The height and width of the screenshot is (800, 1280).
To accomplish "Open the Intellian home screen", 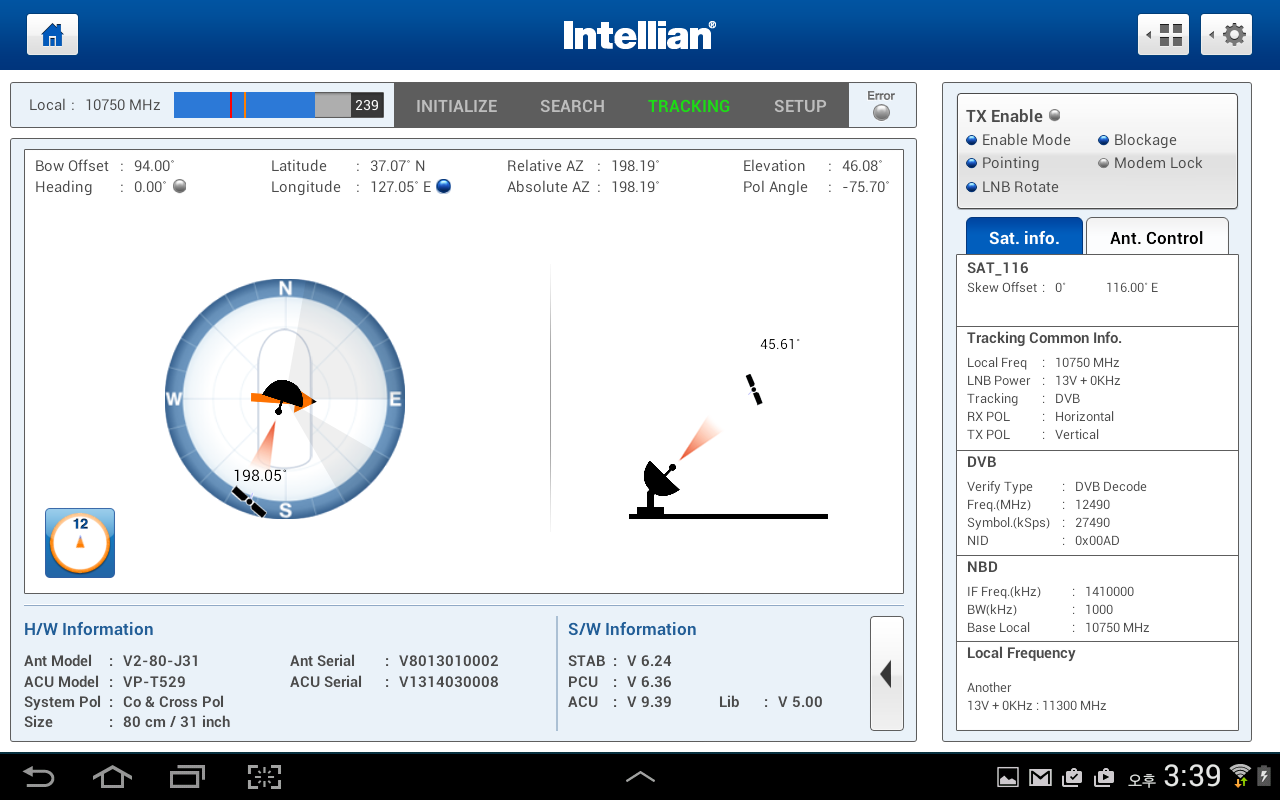I will pos(52,35).
